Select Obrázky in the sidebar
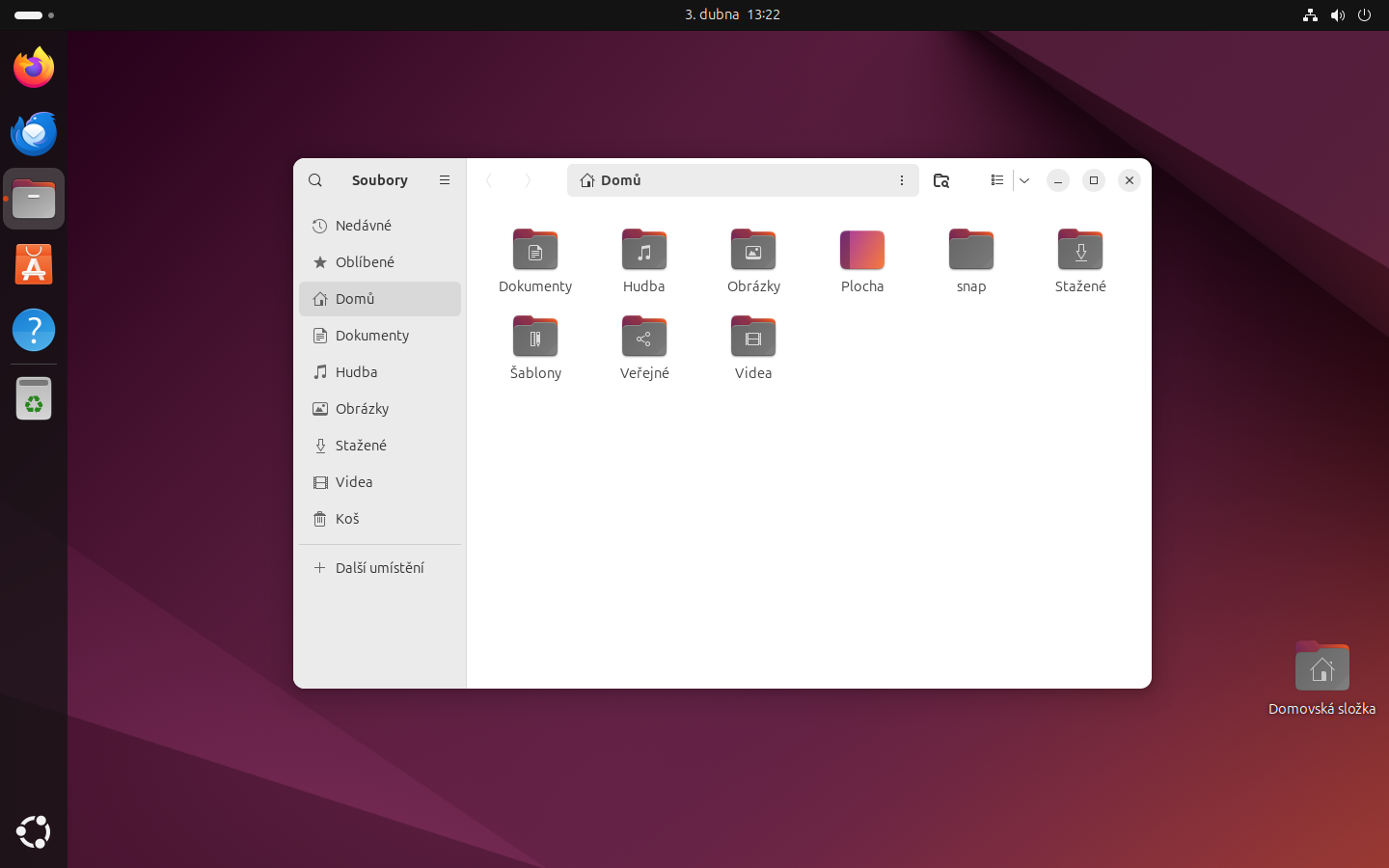The width and height of the screenshot is (1389, 868). tap(362, 409)
